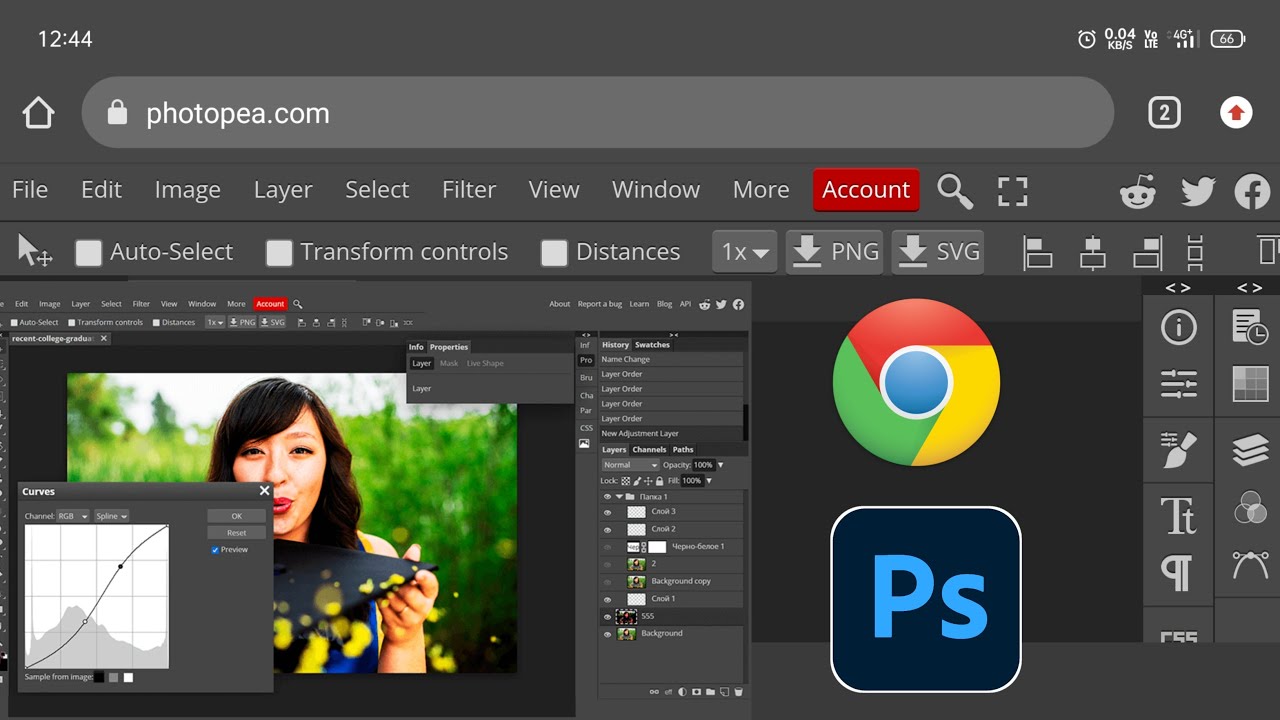This screenshot has height=720, width=1280.
Task: Hide the Background layer eye icon
Action: [607, 634]
